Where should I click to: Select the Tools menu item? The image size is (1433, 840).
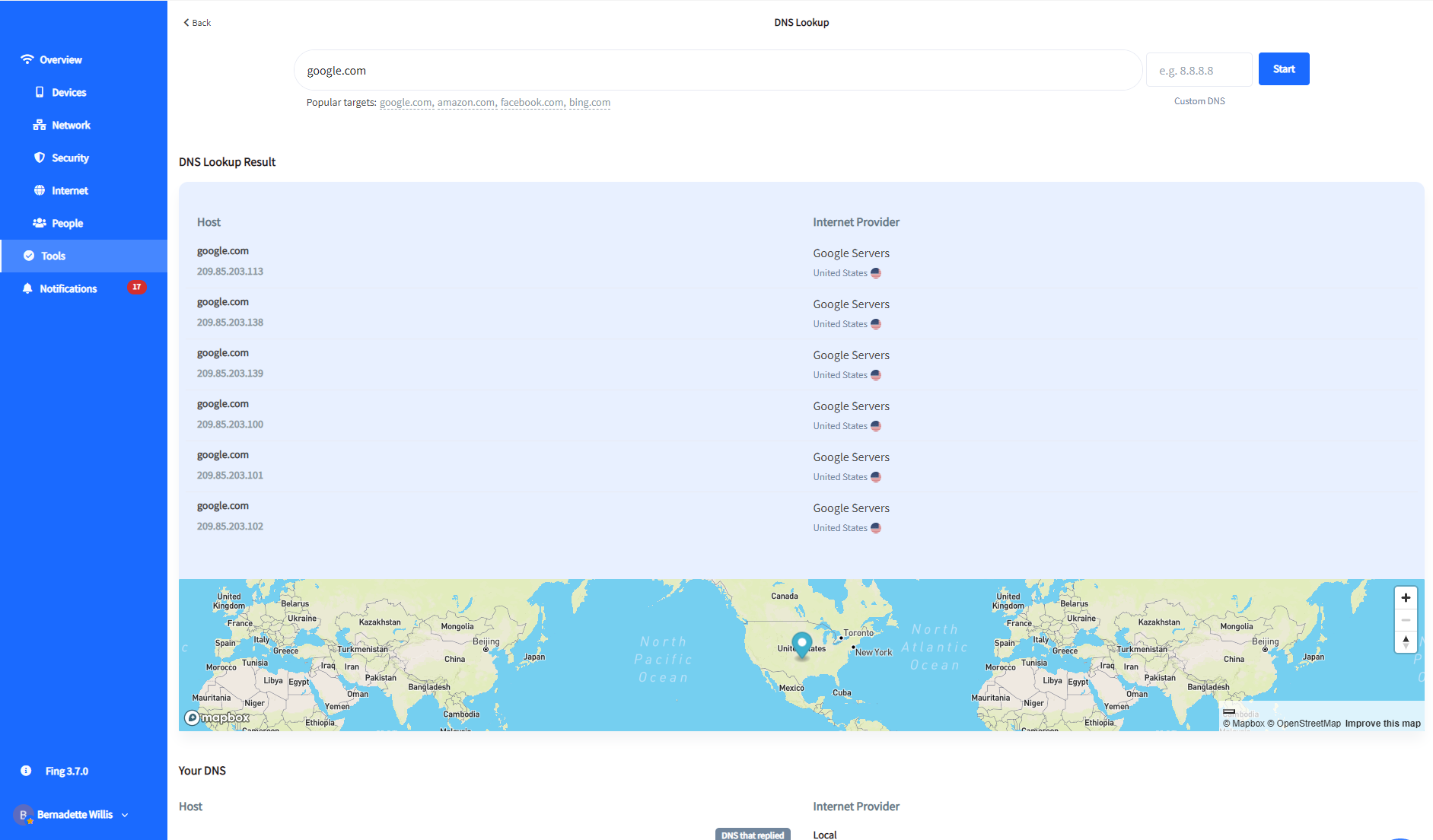coord(84,256)
